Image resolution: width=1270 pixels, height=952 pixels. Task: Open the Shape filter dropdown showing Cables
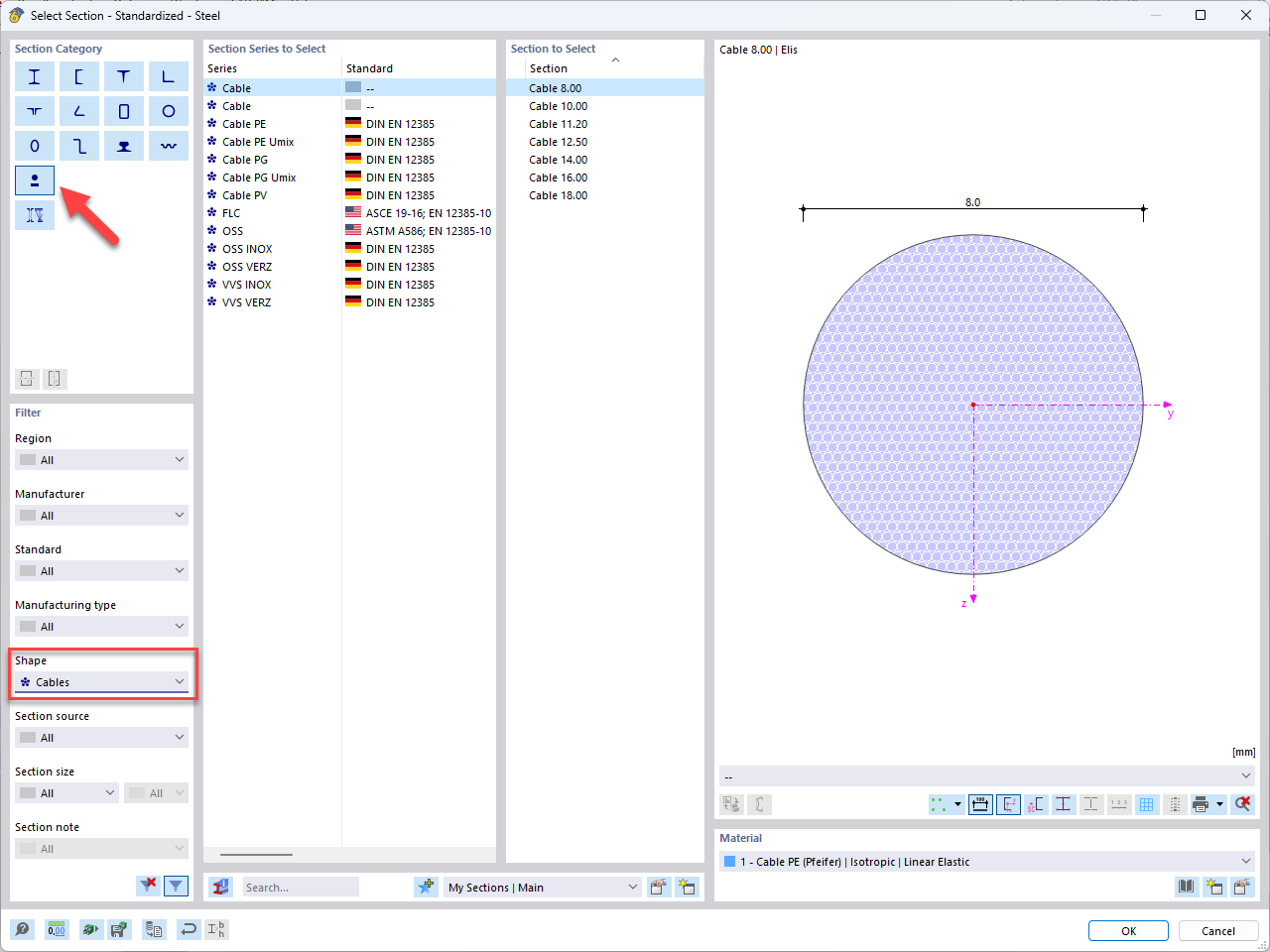101,681
